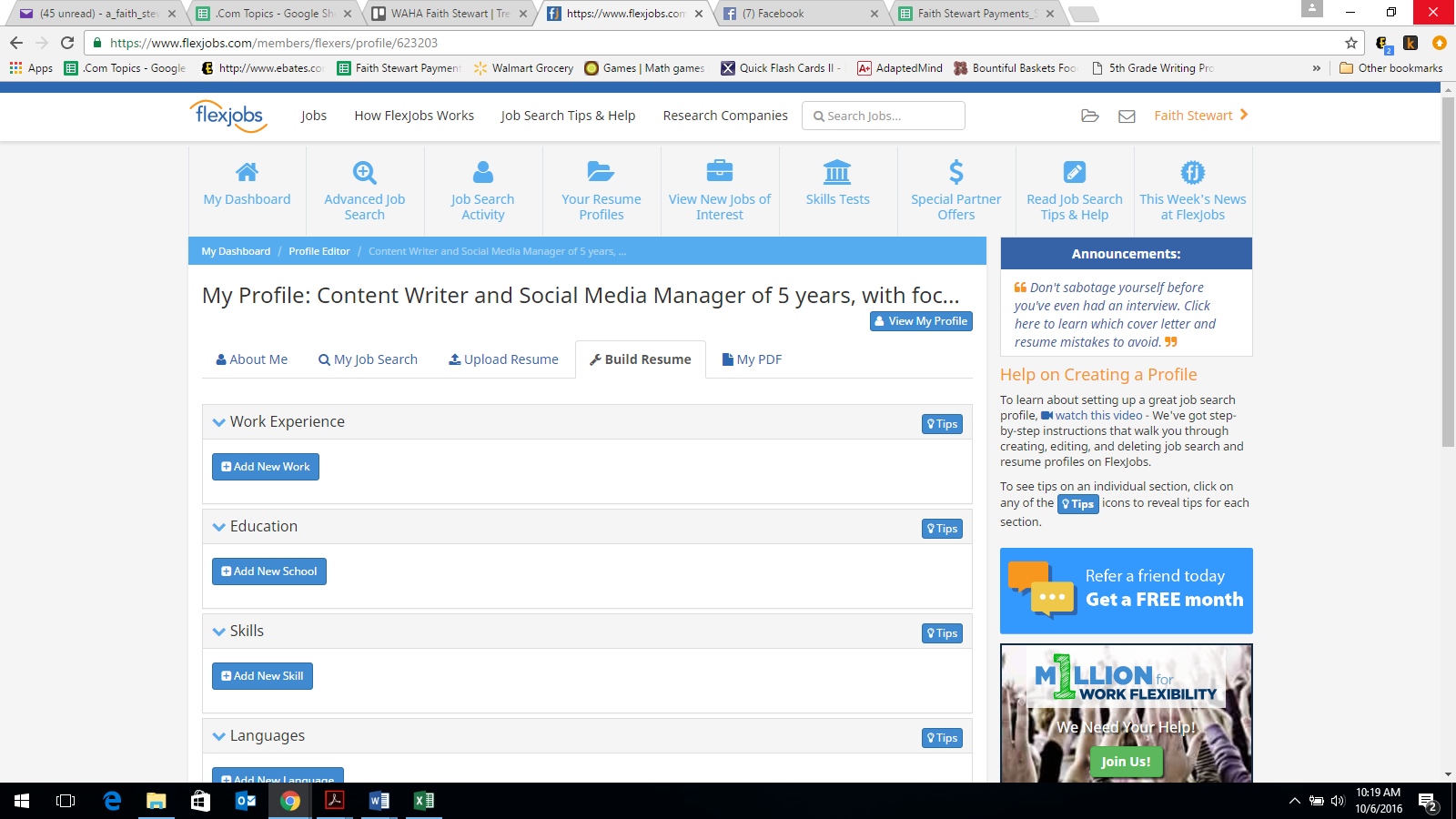Open View New Jobs of Interest briefcase icon
The width and height of the screenshot is (1456, 819).
click(x=720, y=171)
